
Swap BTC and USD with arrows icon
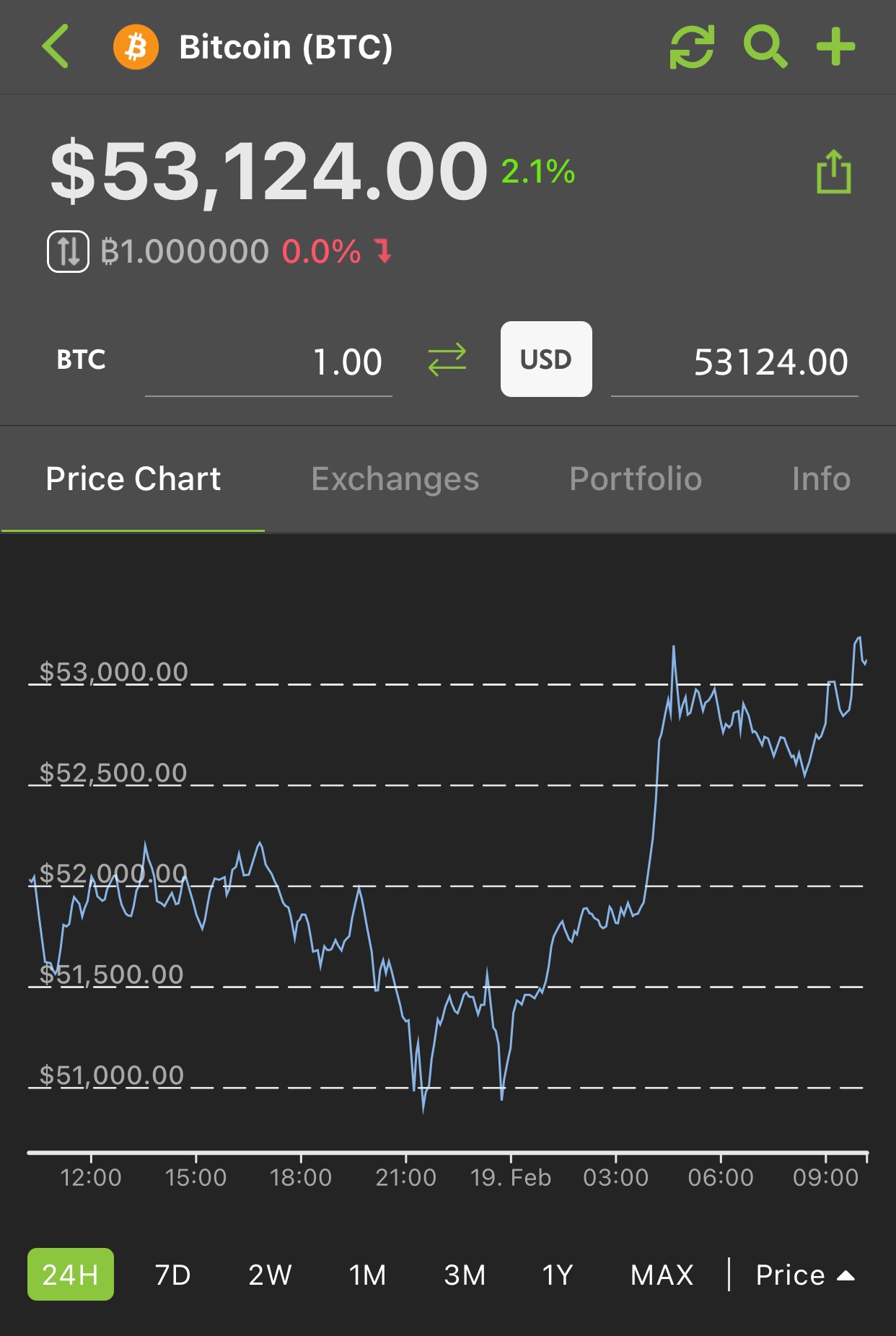tap(447, 359)
